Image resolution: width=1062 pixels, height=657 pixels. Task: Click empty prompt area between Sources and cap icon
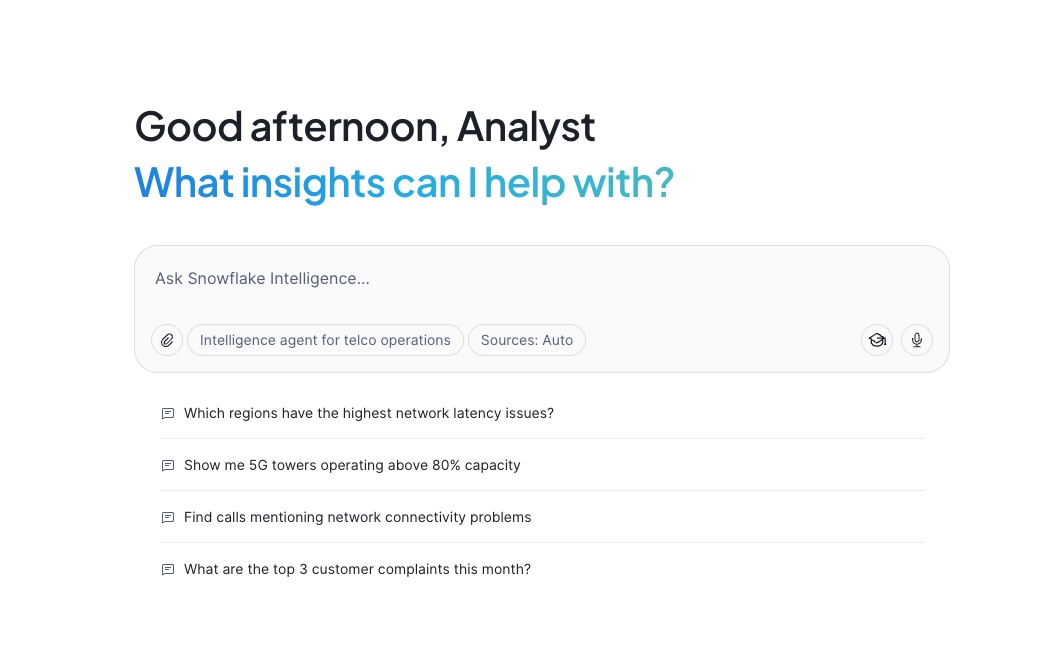click(720, 340)
